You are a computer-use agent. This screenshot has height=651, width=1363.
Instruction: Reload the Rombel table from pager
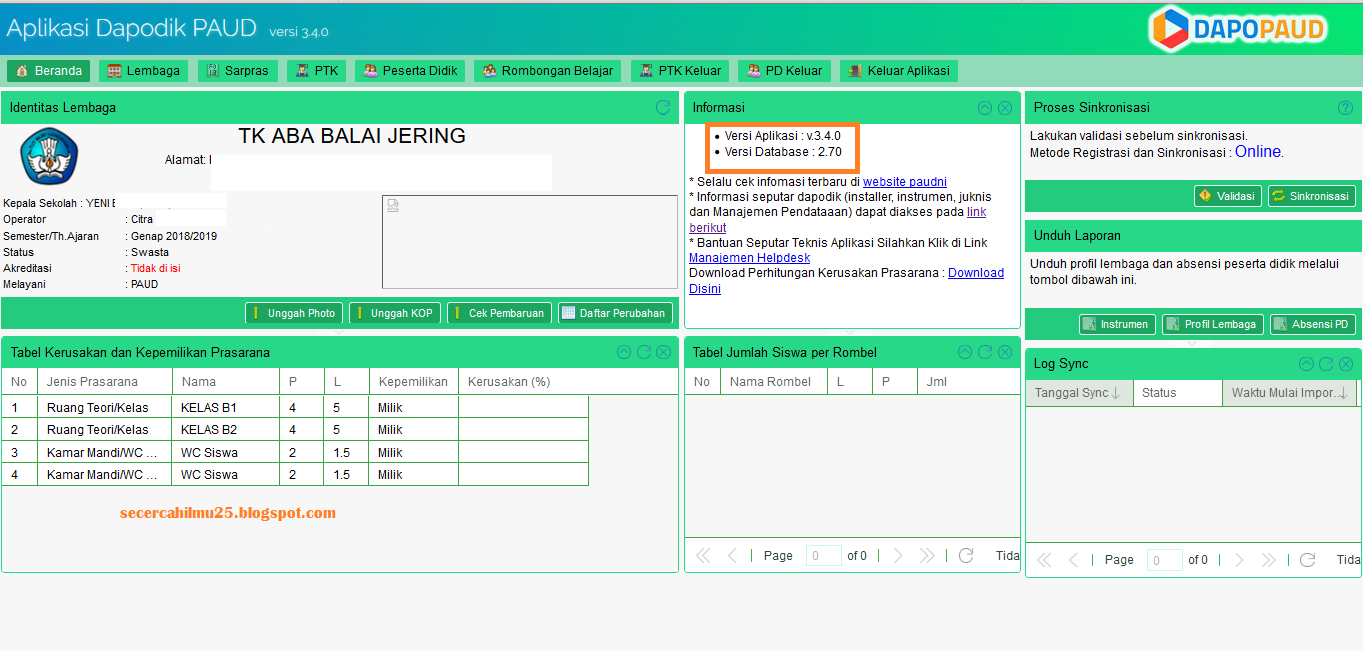pyautogui.click(x=966, y=555)
